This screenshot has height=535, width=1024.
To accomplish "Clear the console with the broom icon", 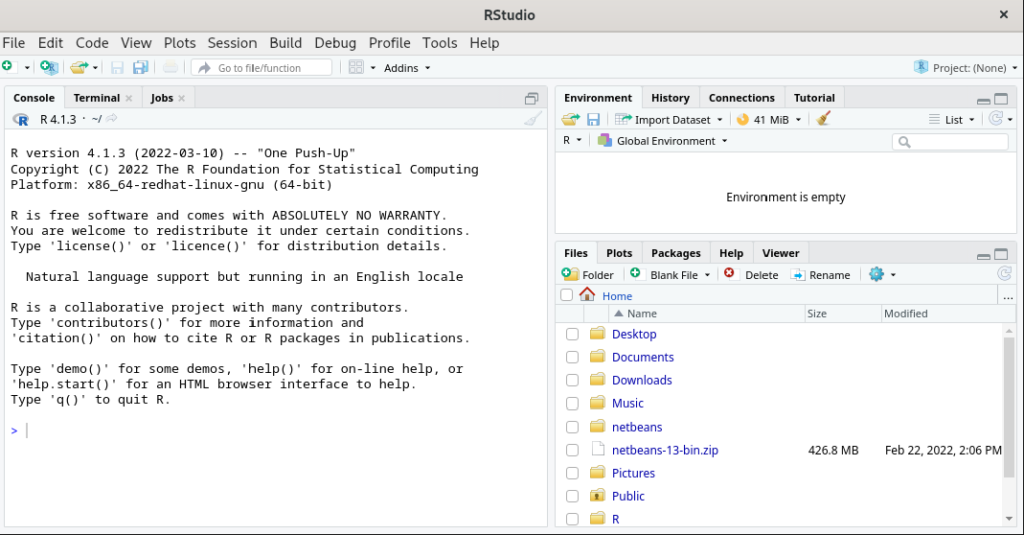I will (534, 119).
